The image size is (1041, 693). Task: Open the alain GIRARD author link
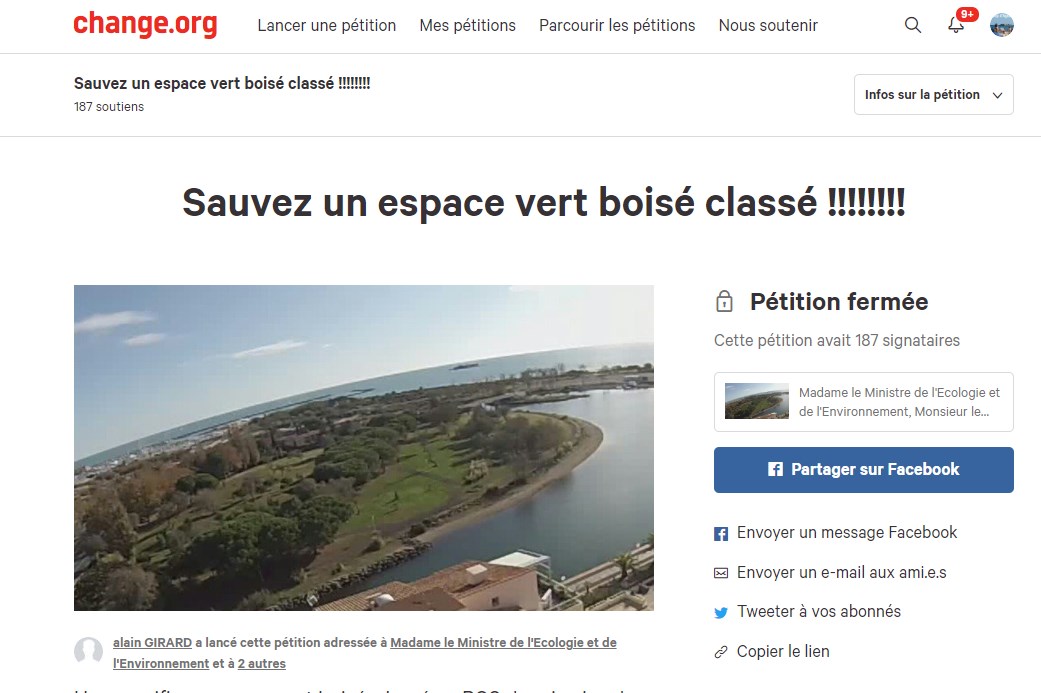[152, 643]
